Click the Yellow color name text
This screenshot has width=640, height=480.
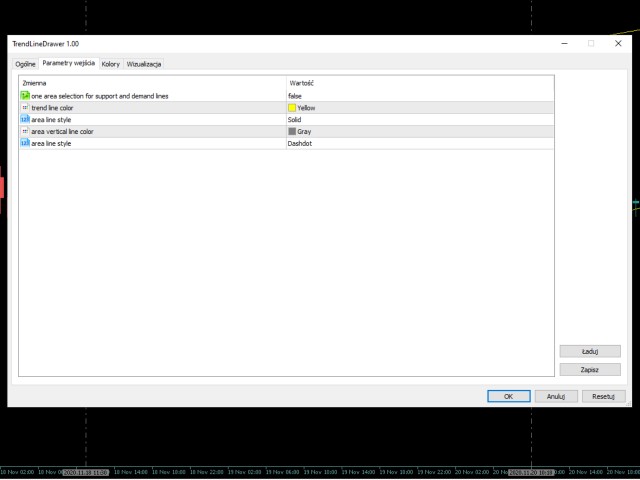click(306, 108)
